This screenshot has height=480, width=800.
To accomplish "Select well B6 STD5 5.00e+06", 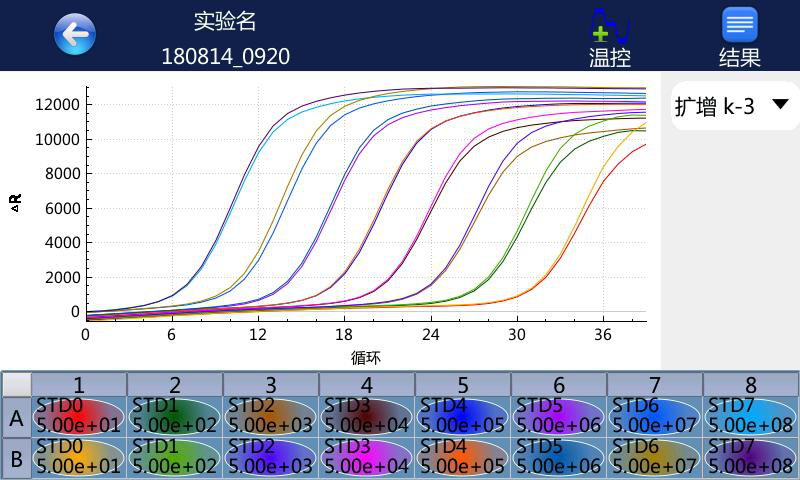I will click(558, 457).
